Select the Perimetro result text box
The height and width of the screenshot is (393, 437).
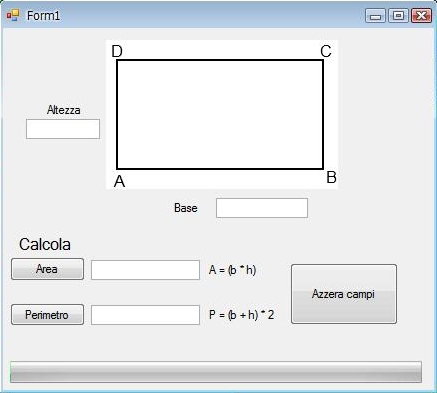coord(145,315)
